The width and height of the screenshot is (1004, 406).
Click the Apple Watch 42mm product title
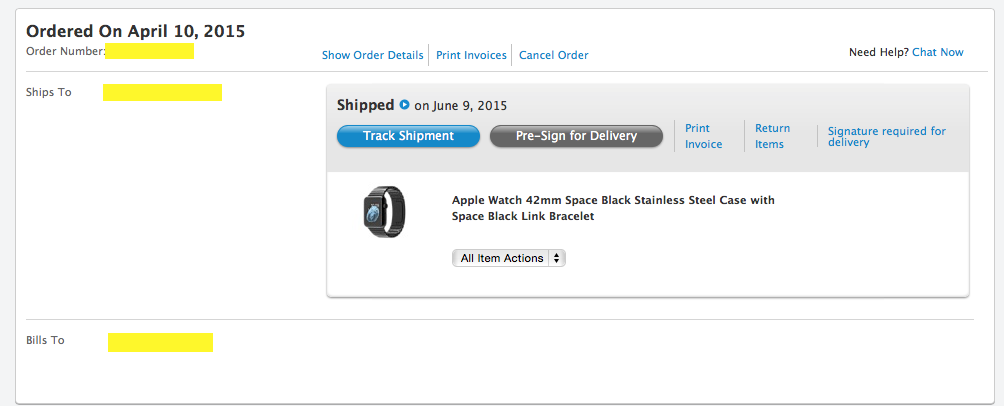613,208
